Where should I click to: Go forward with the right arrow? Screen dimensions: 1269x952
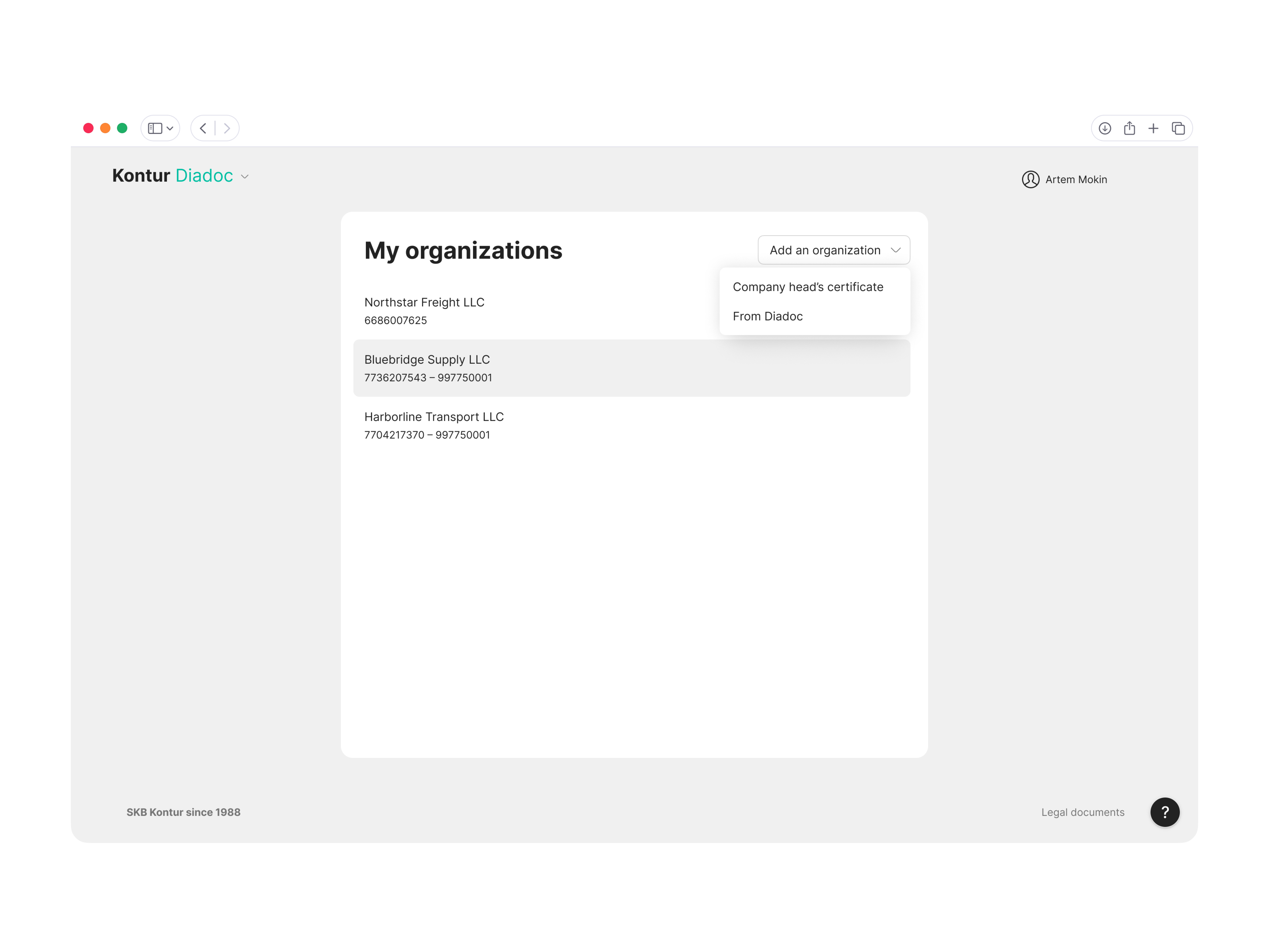[x=227, y=128]
